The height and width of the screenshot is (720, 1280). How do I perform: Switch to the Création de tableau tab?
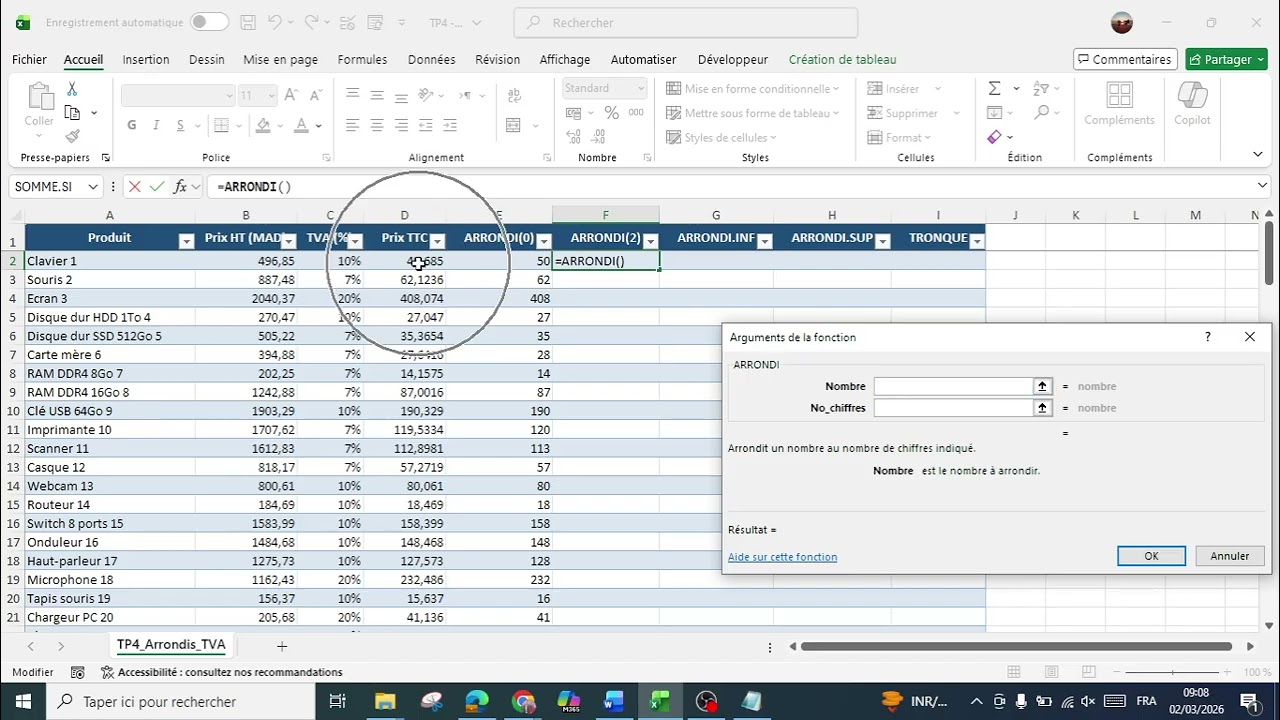pos(842,59)
